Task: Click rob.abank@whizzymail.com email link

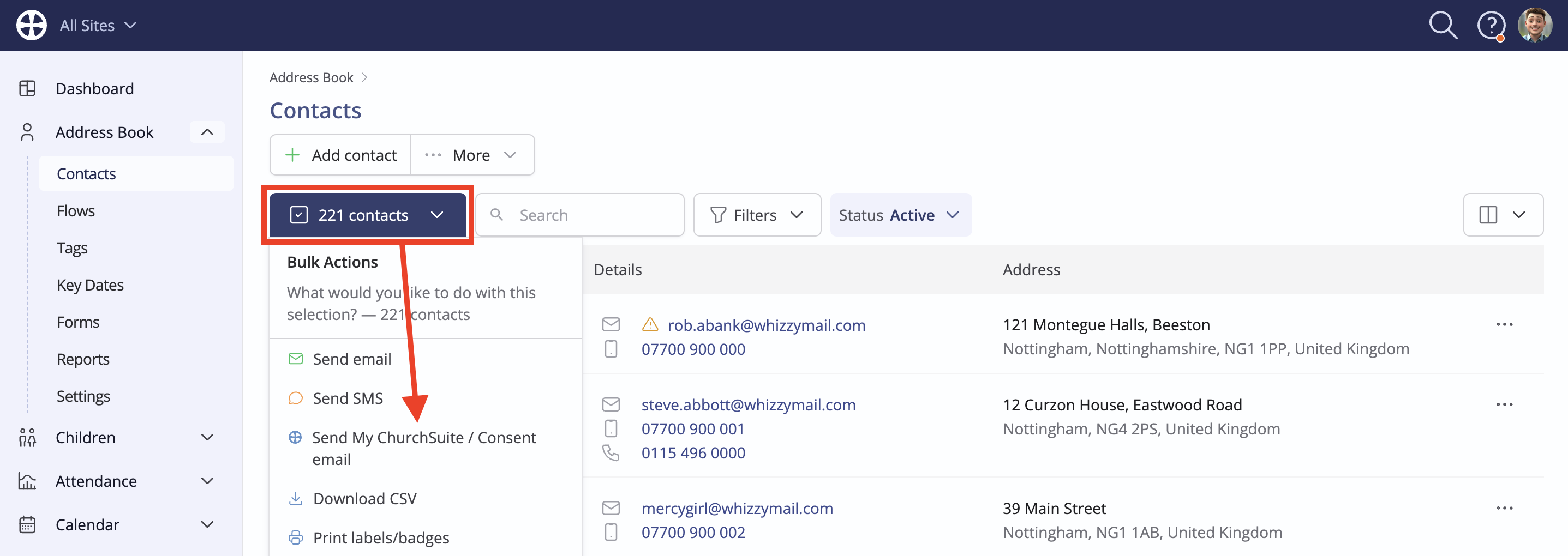Action: tap(767, 325)
